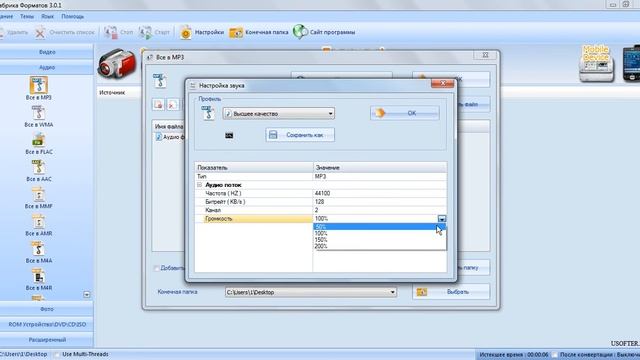The height and width of the screenshot is (360, 640).
Task: Open Сайт программы globe icon
Action: click(300, 32)
